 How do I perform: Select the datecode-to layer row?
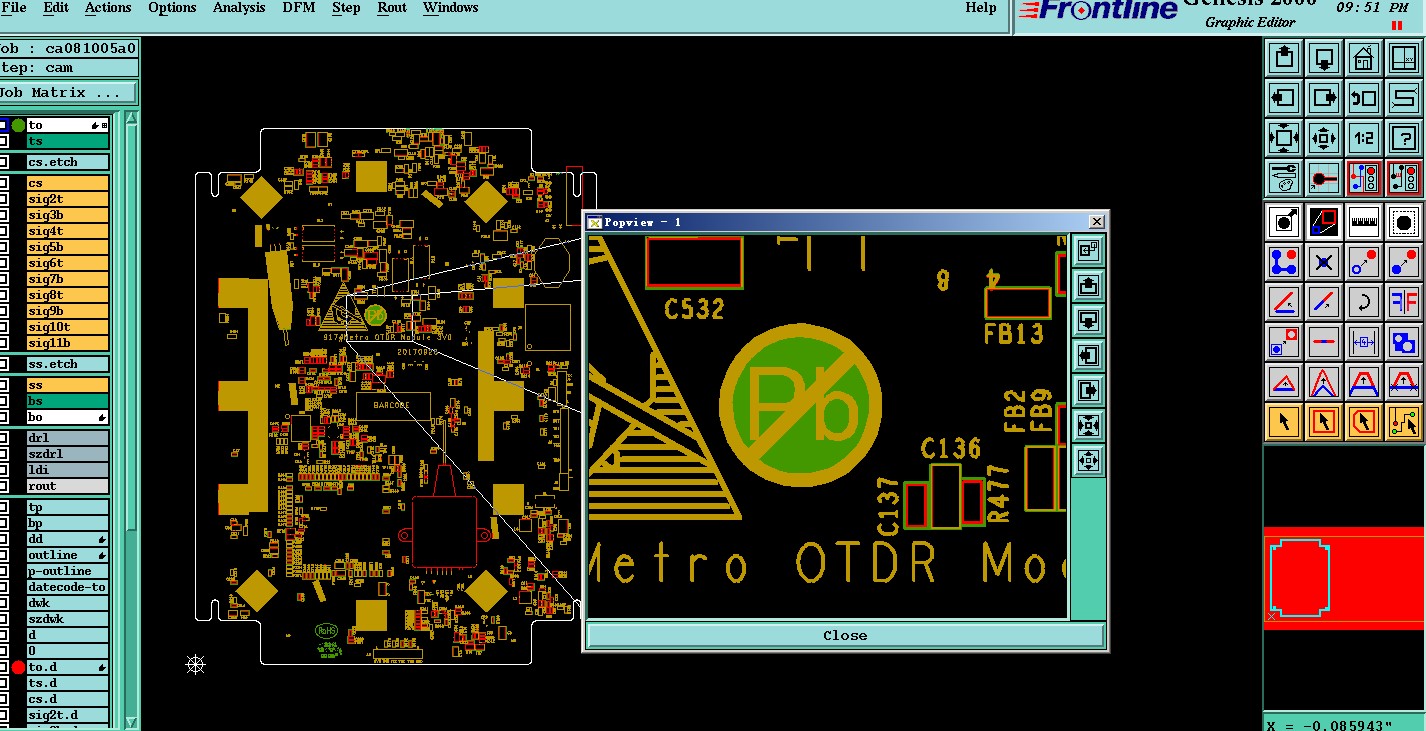click(67, 587)
